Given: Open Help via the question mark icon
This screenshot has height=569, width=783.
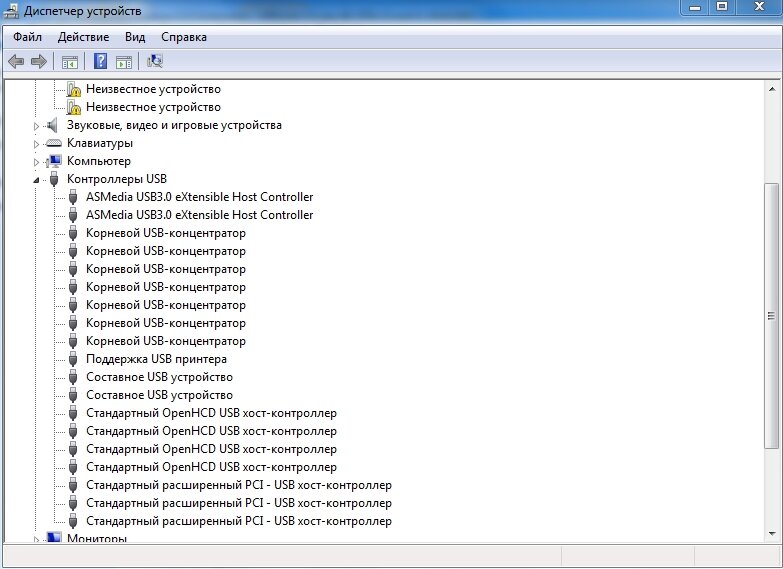Looking at the screenshot, I should [x=100, y=61].
